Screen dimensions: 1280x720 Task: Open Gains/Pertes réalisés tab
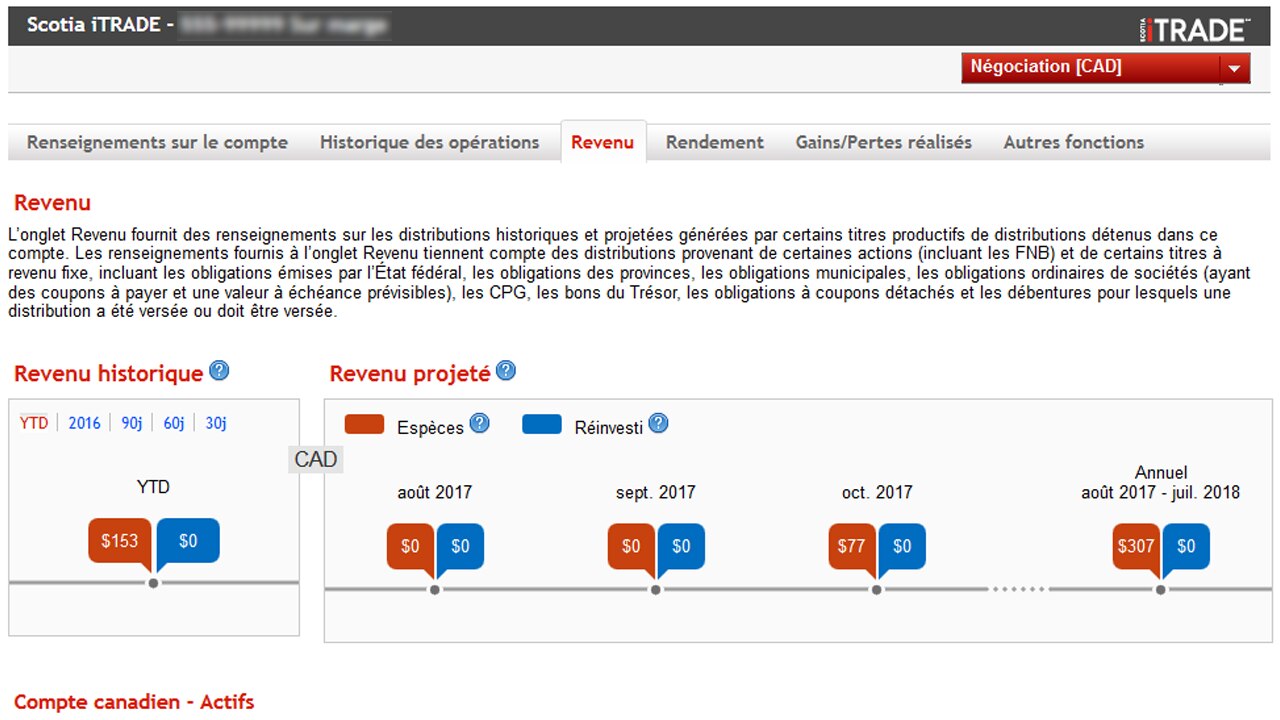point(884,142)
